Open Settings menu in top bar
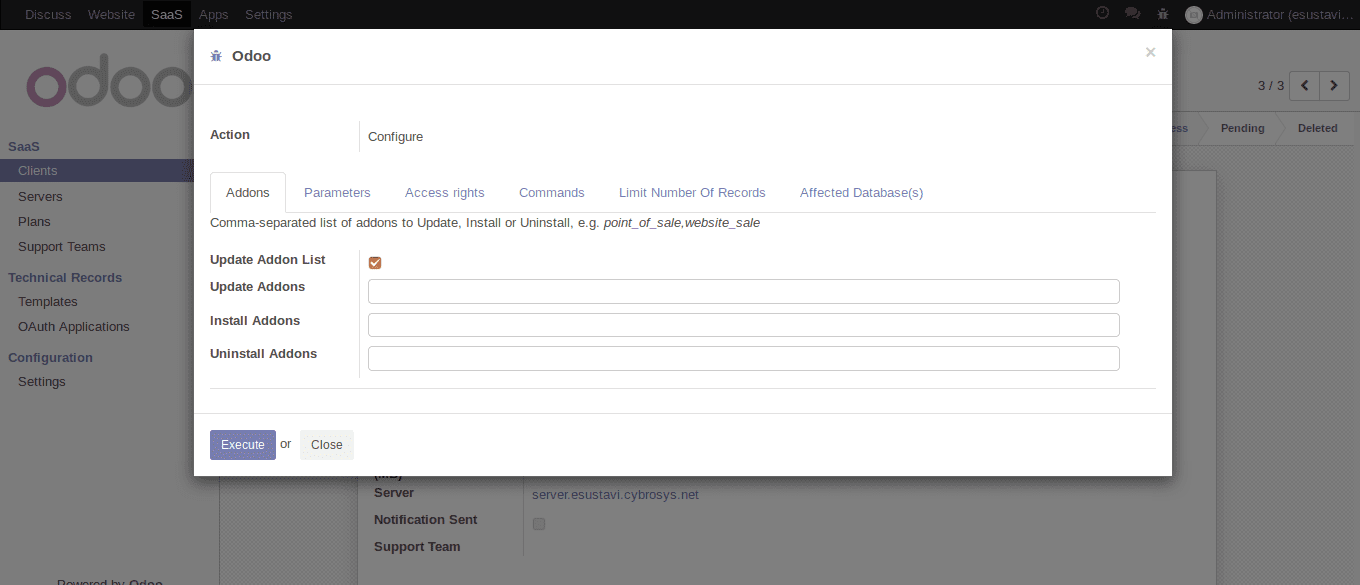 pyautogui.click(x=269, y=14)
